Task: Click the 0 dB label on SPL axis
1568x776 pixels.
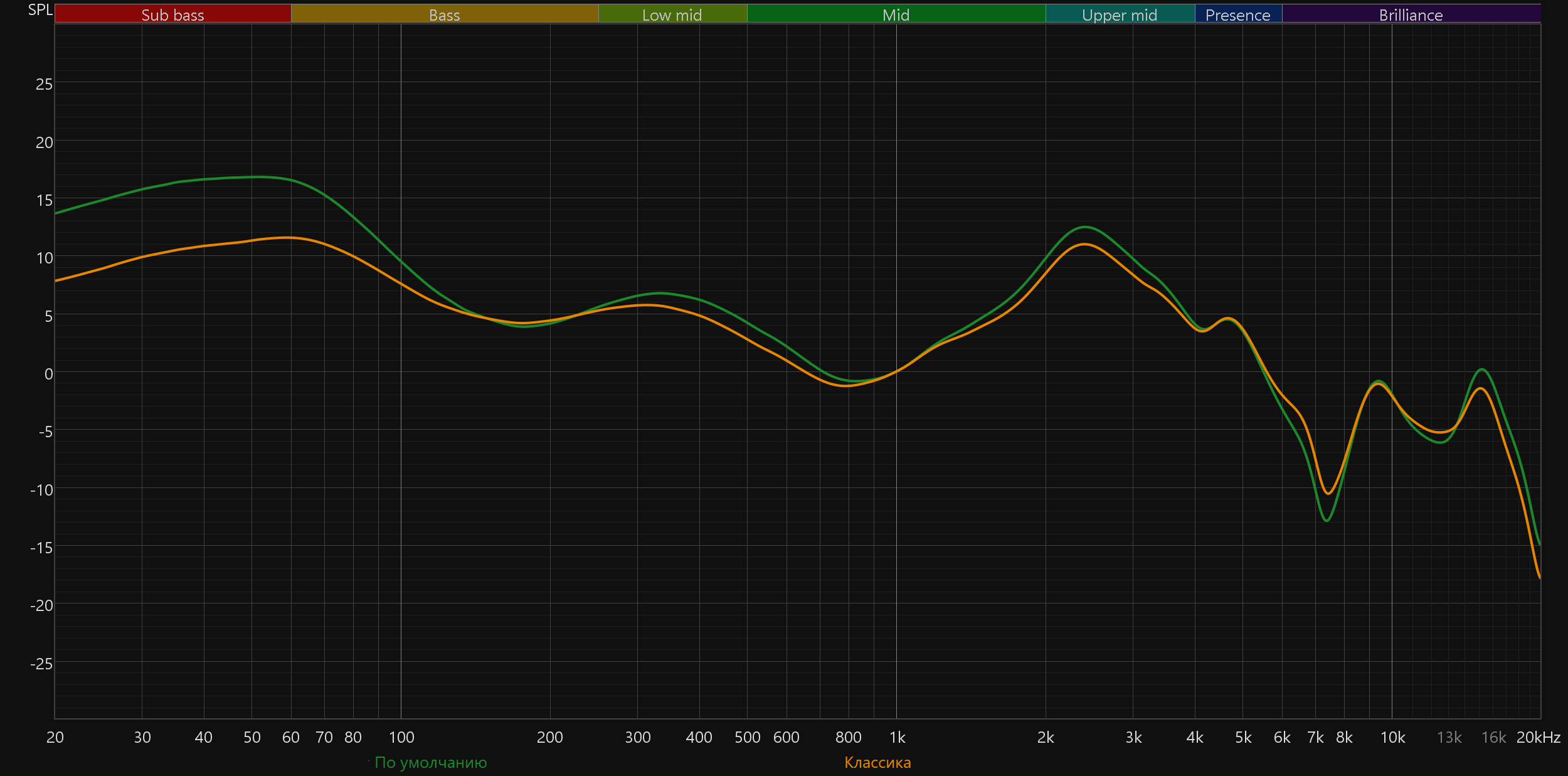Action: pos(48,374)
